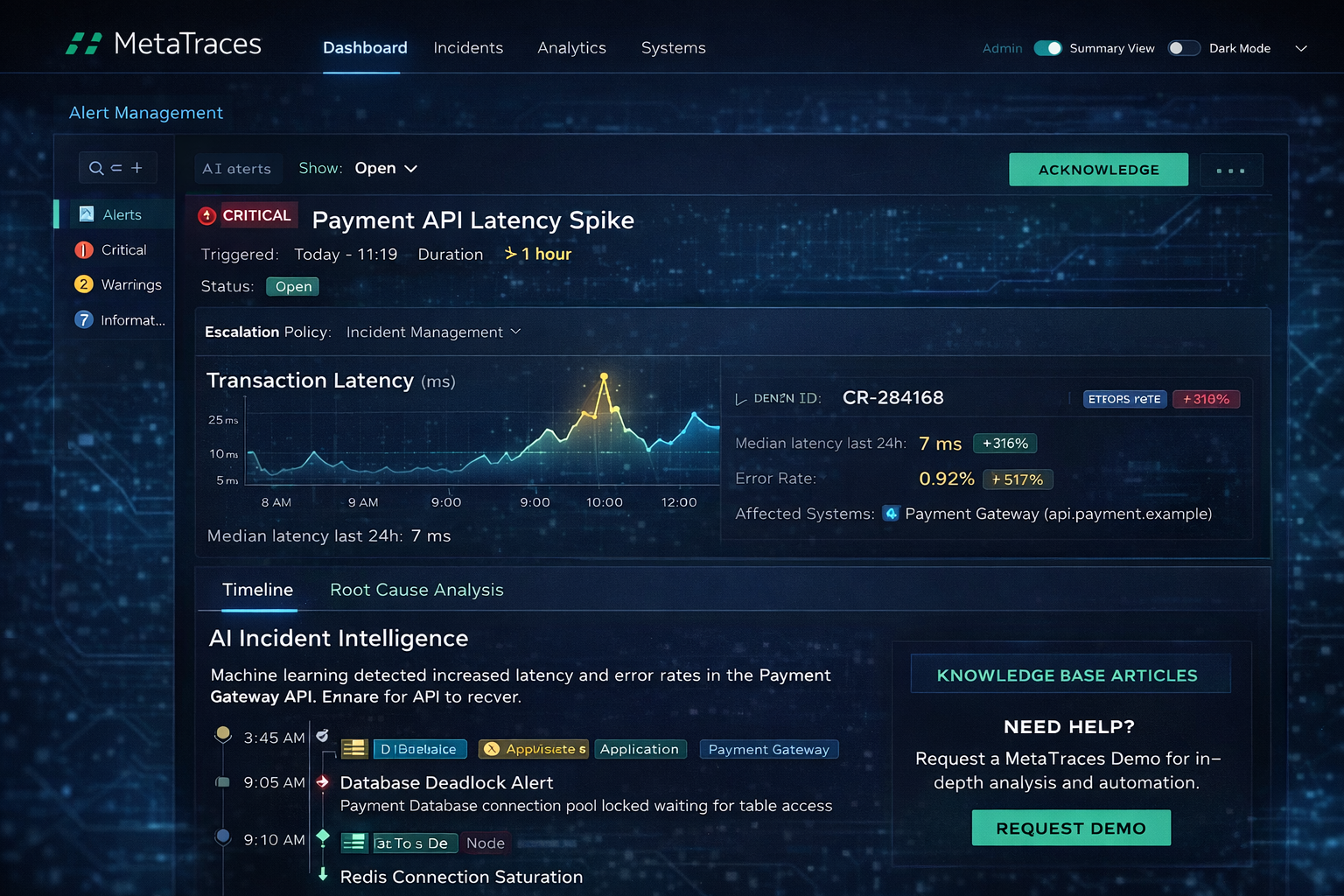Viewport: 1344px width, 896px height.
Task: Click the REQUEST DEMO button
Action: [x=1071, y=828]
